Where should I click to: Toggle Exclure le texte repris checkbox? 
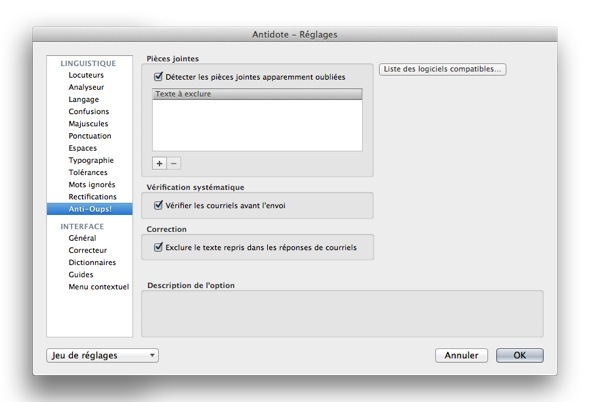(x=159, y=247)
